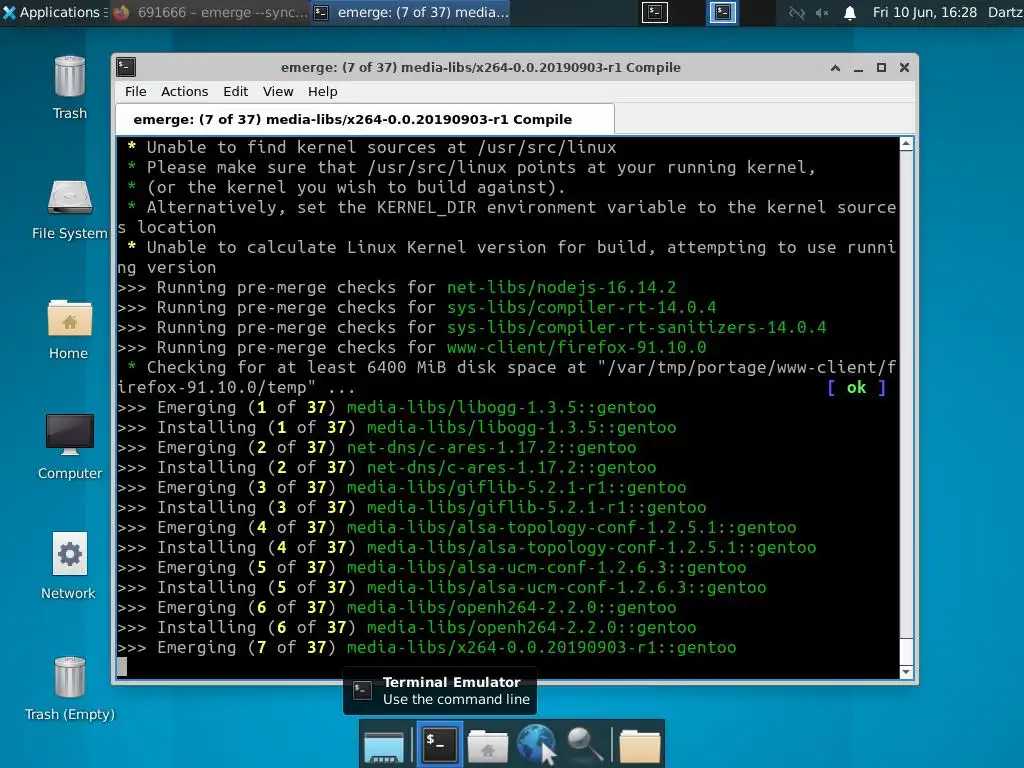The width and height of the screenshot is (1024, 768).
Task: Click the text www-client/firefox-91.10.0
Action: pyautogui.click(x=576, y=347)
